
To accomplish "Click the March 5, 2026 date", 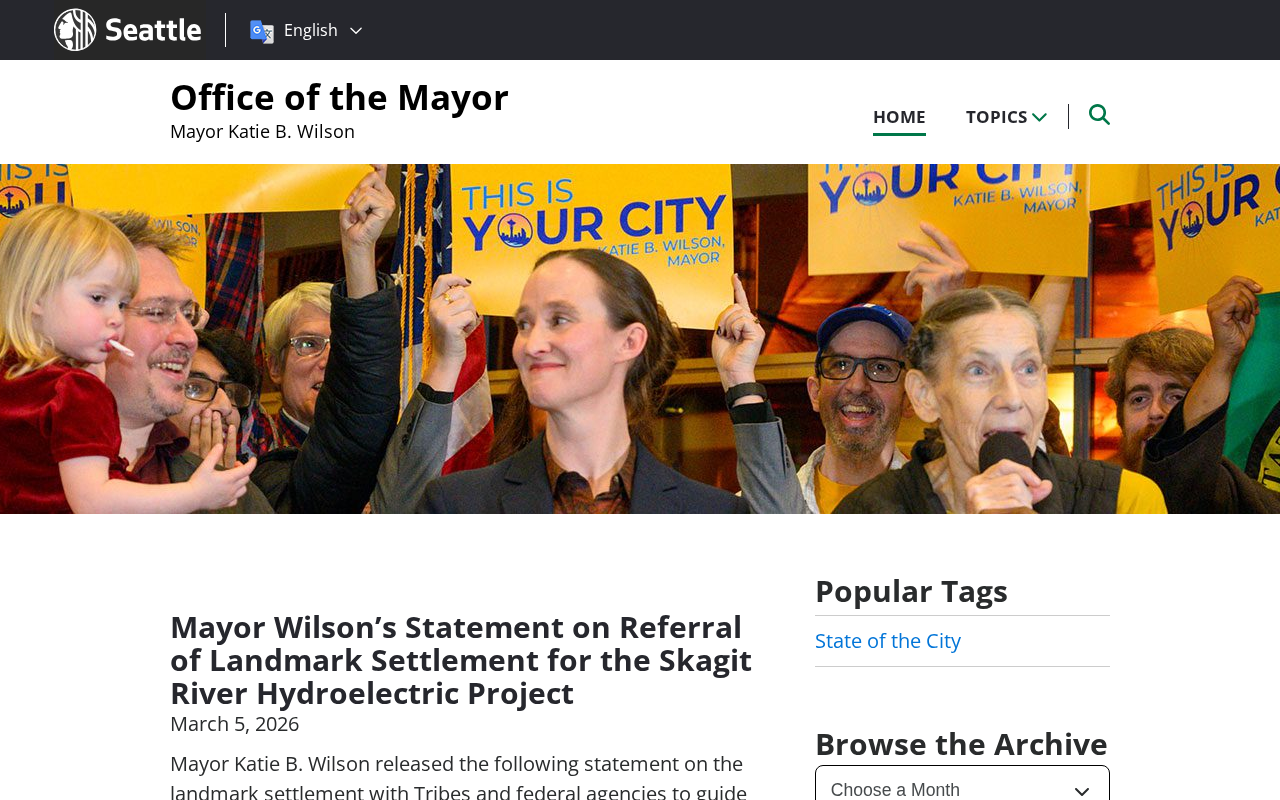I will click(x=234, y=724).
